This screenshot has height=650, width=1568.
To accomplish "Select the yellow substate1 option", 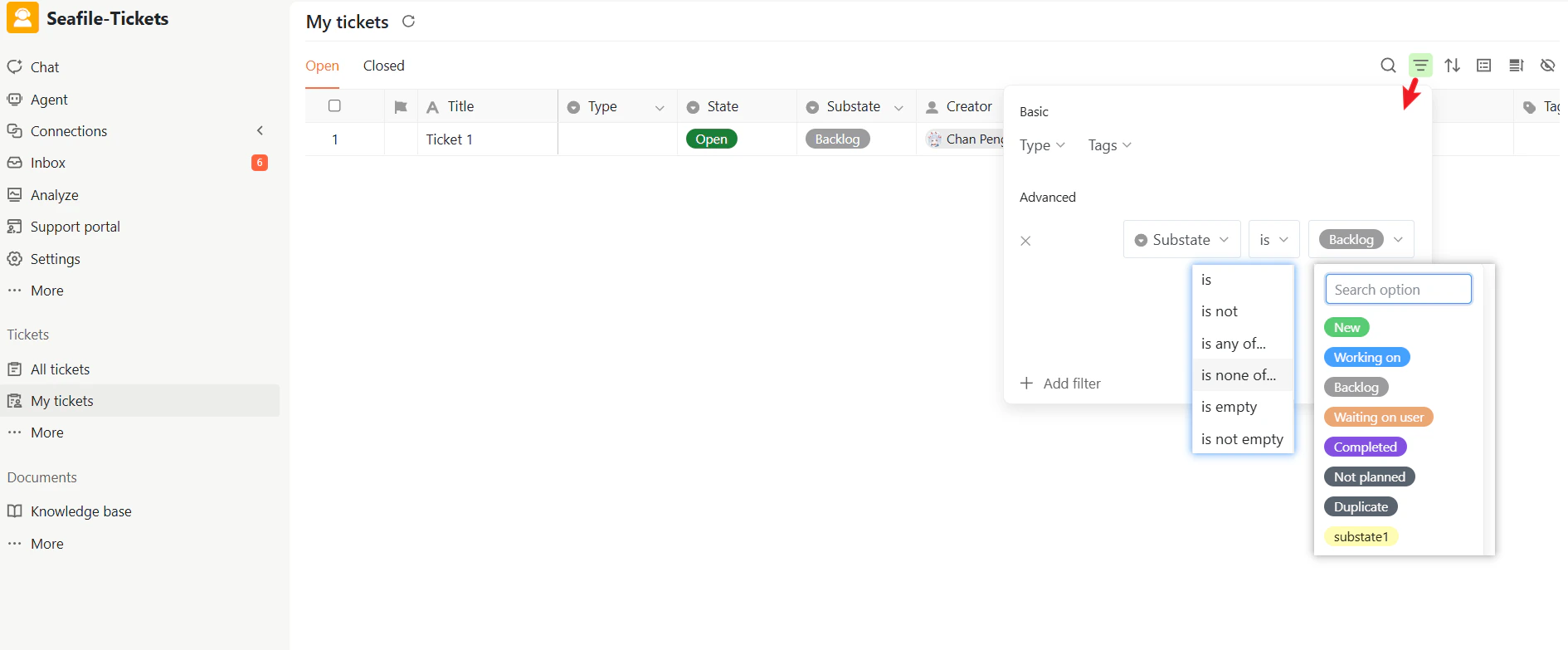I will [x=1361, y=537].
